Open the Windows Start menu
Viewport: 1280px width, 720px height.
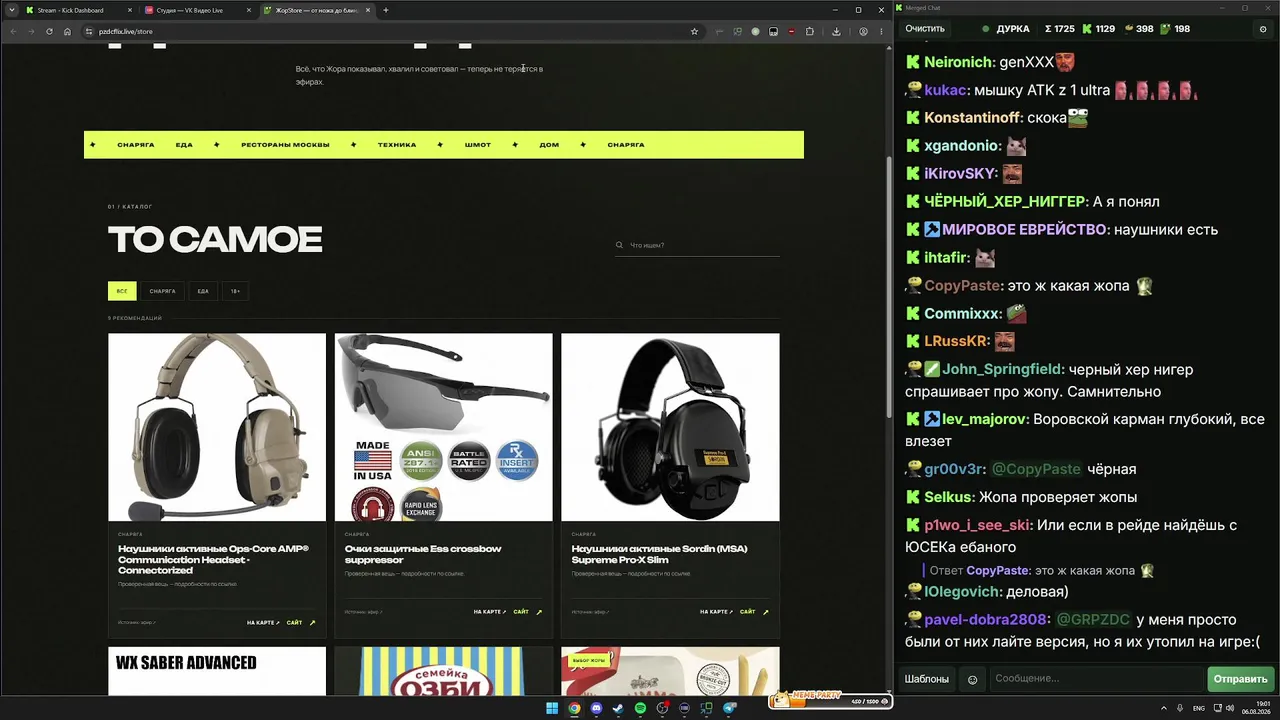551,708
